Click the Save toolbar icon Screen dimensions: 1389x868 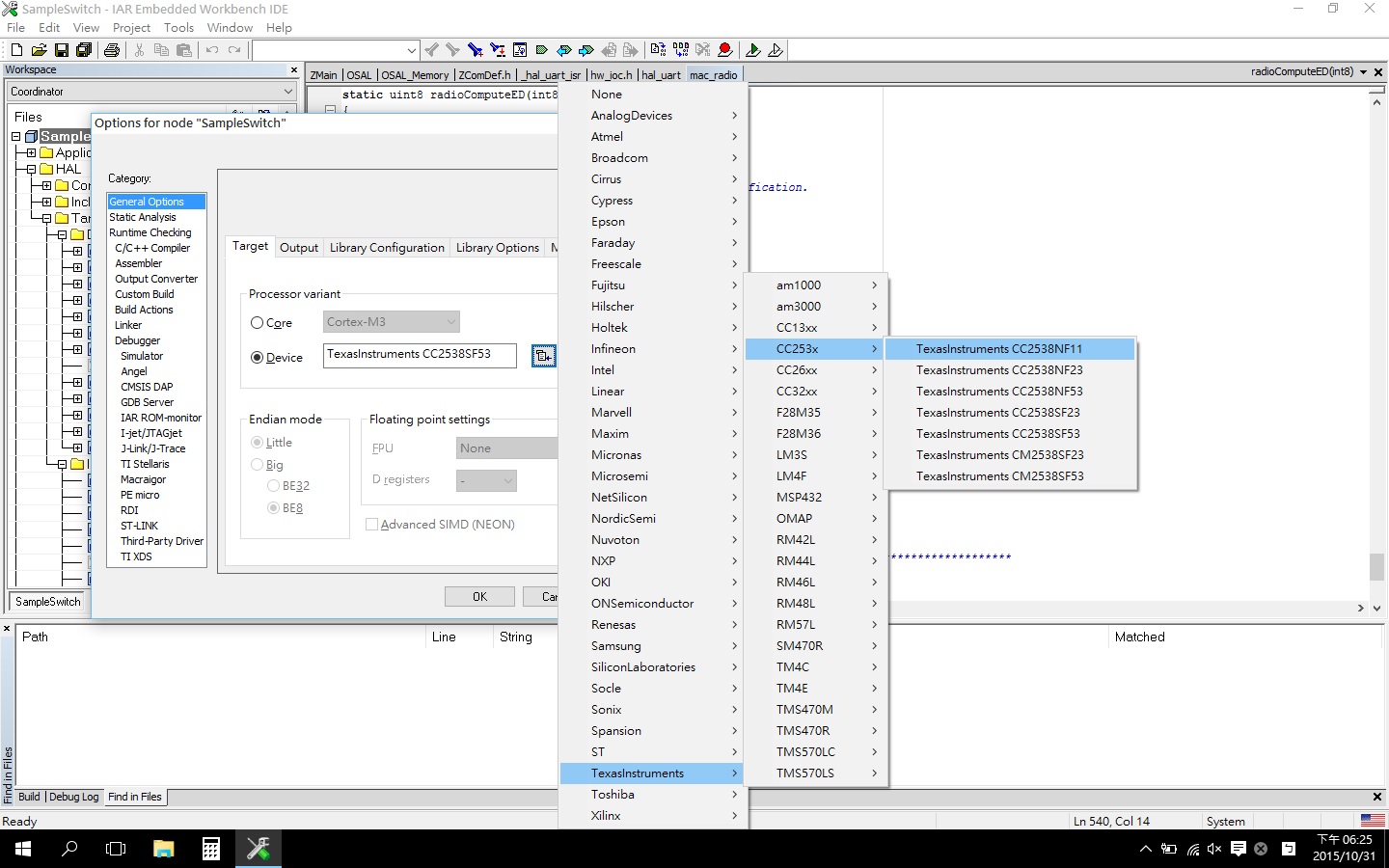click(62, 50)
